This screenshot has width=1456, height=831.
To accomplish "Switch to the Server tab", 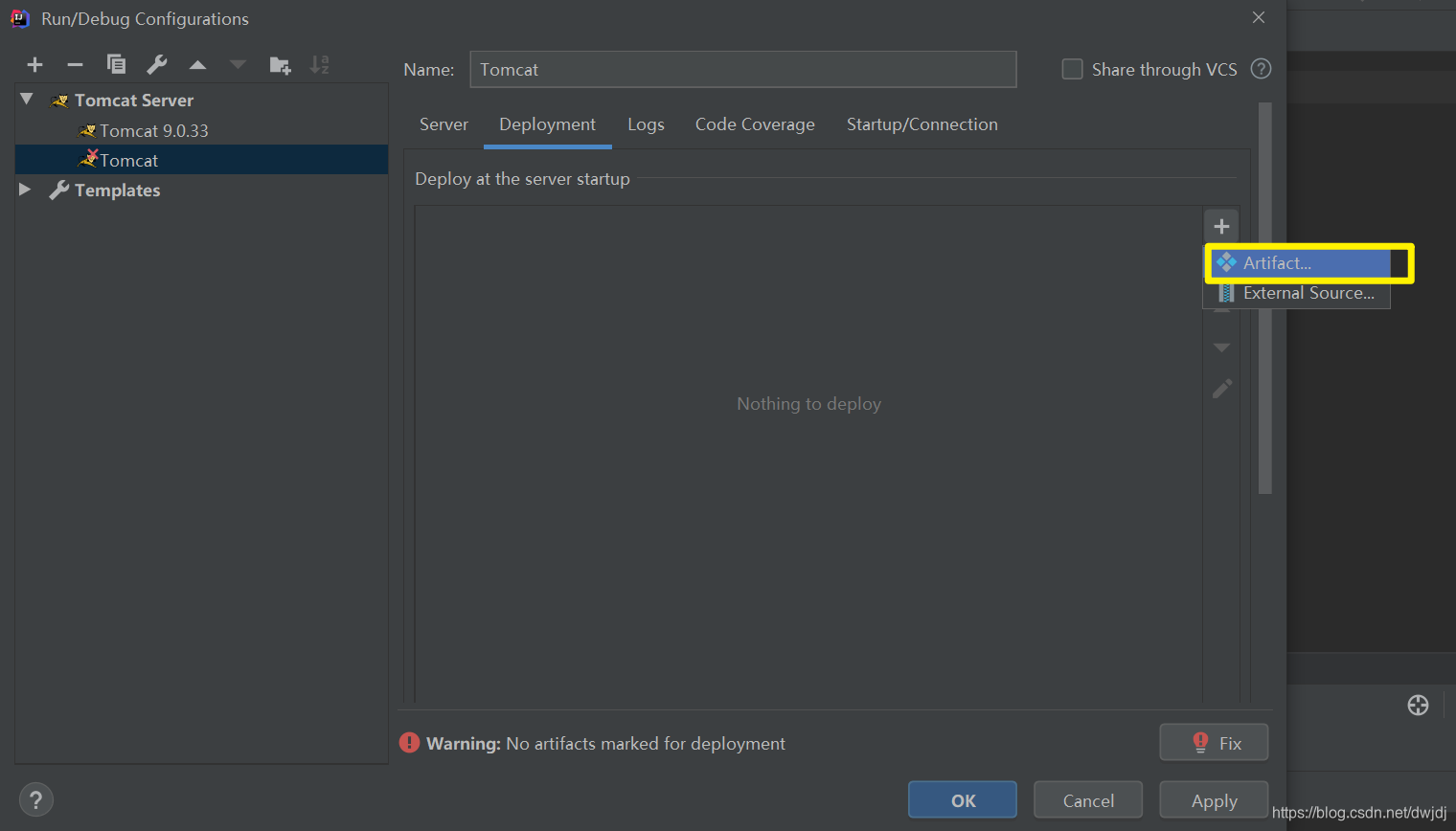I will click(x=444, y=124).
